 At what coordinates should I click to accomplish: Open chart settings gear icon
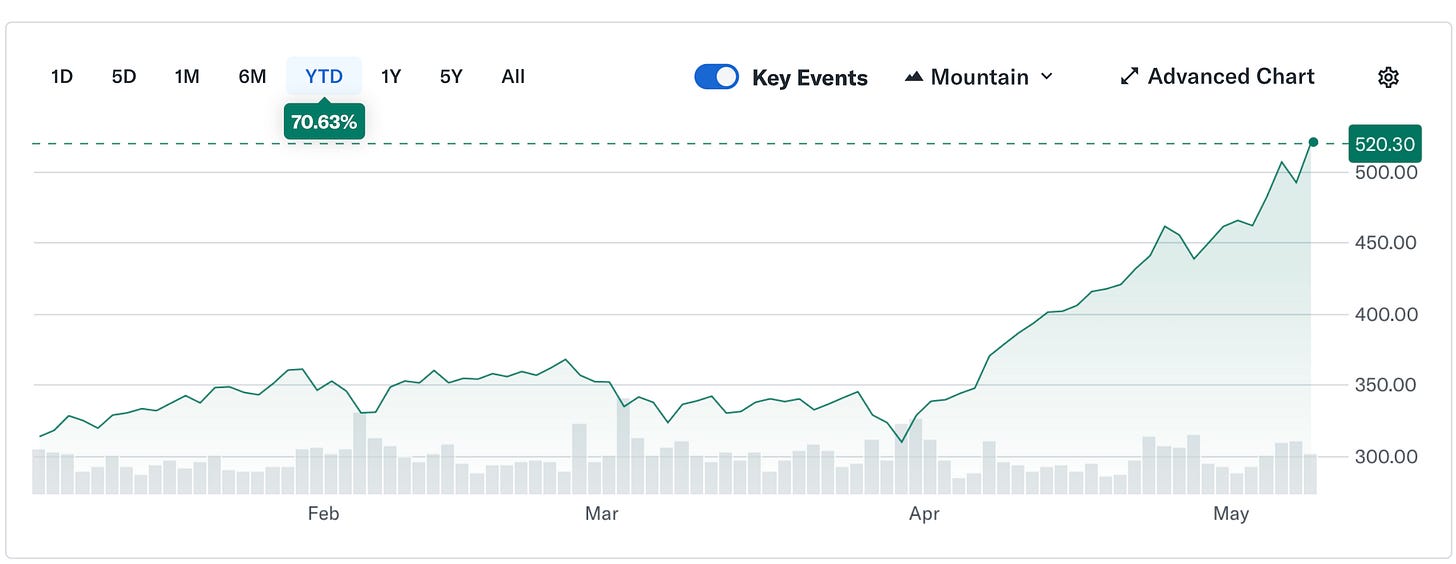[x=1387, y=77]
